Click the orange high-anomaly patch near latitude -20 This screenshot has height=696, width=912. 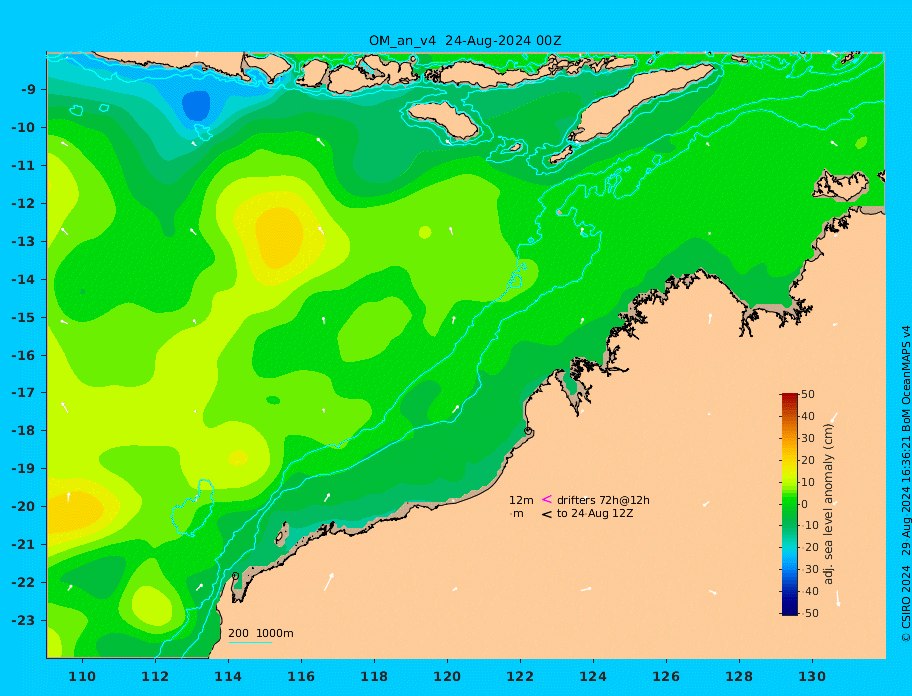pos(74,512)
